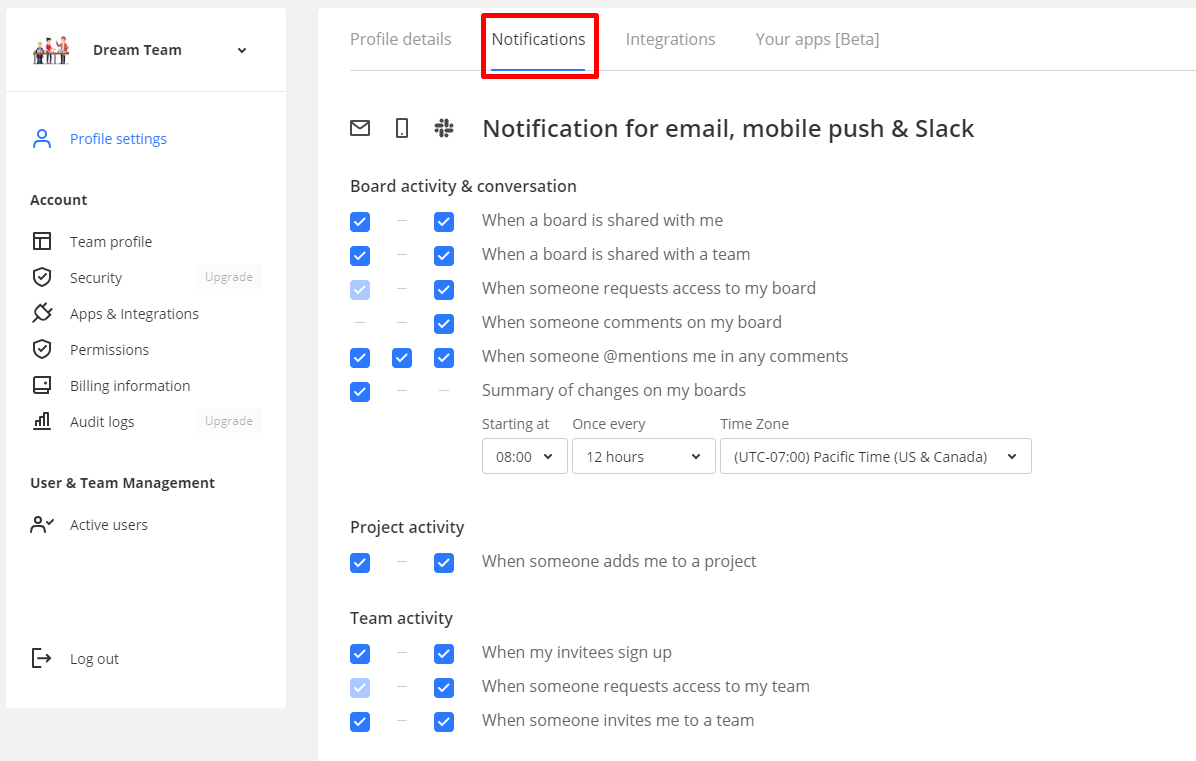This screenshot has height=761, width=1196.
Task: Toggle mobile push for @mentions in comments
Action: point(402,357)
